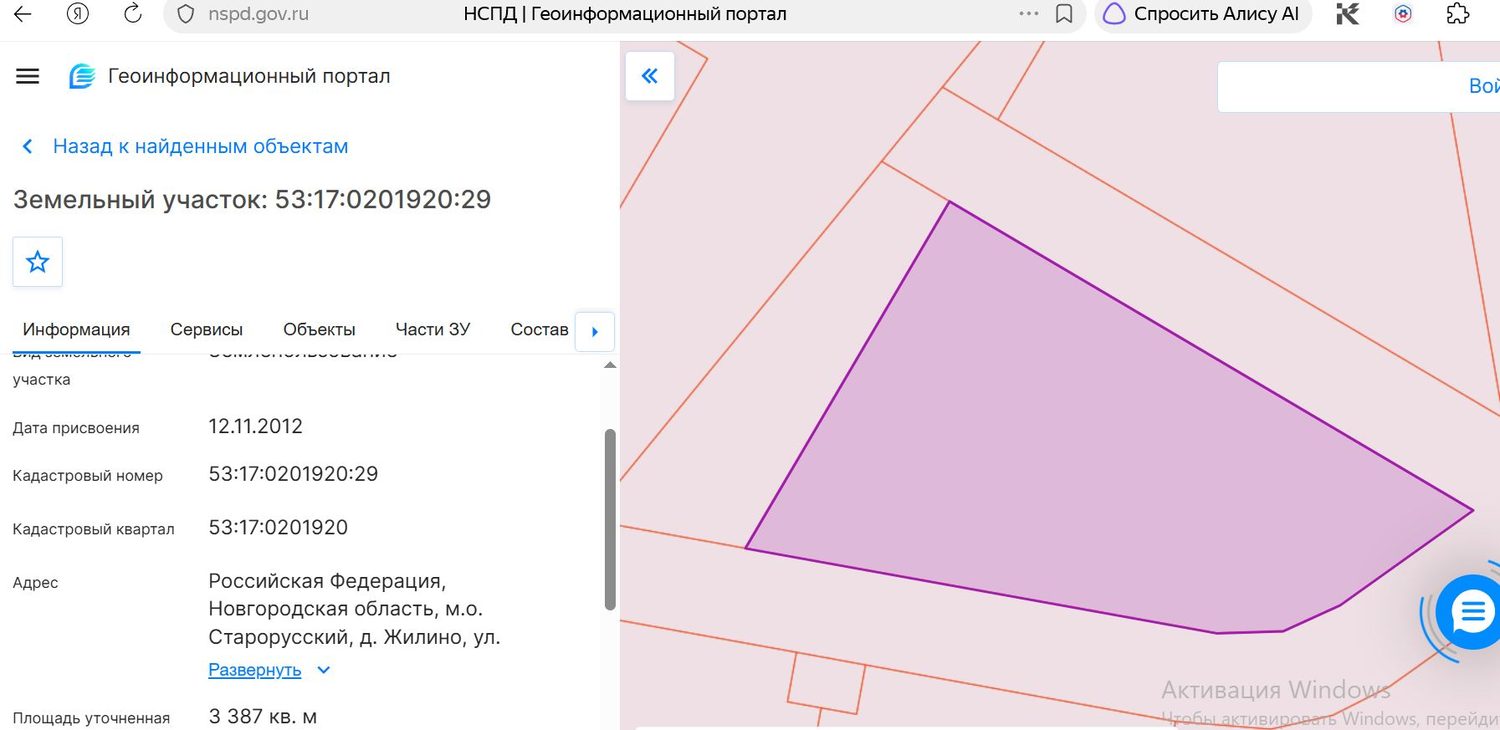Open the 'Объекты' tab
The image size is (1500, 730).
coord(319,330)
